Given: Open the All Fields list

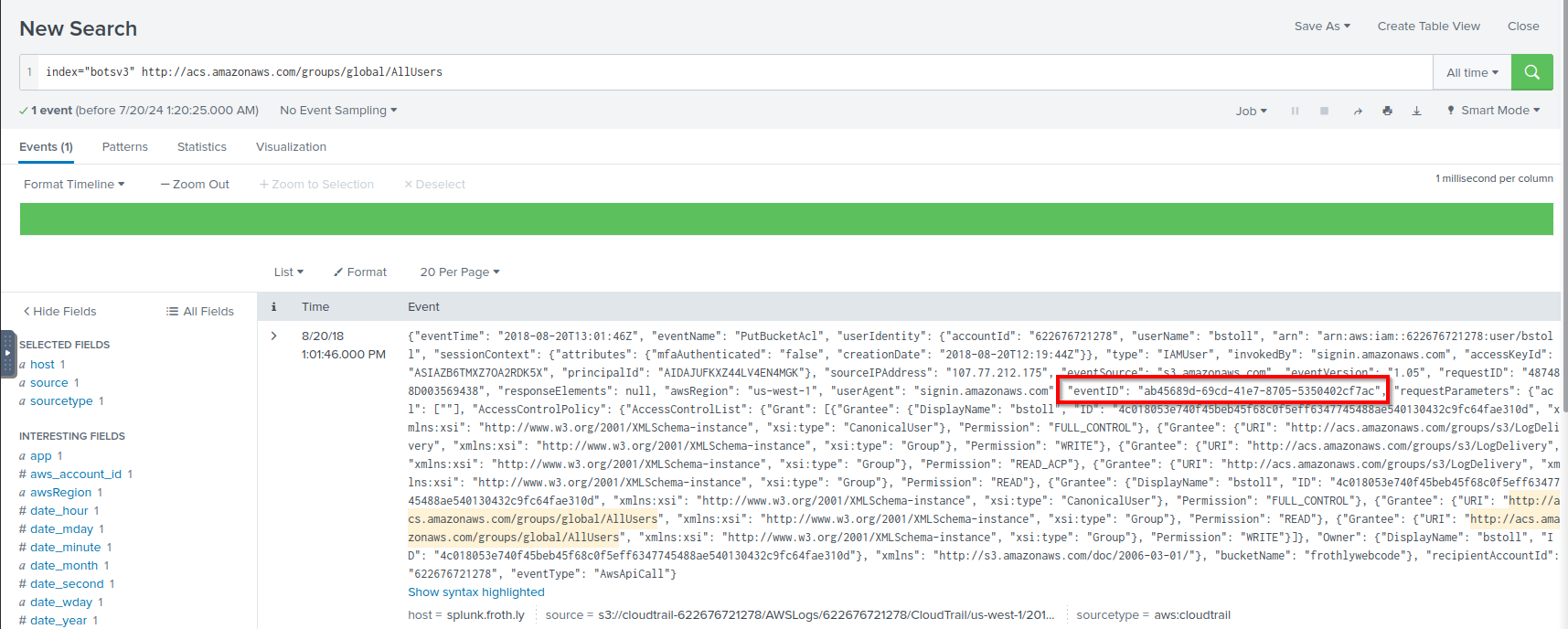Looking at the screenshot, I should pos(200,312).
